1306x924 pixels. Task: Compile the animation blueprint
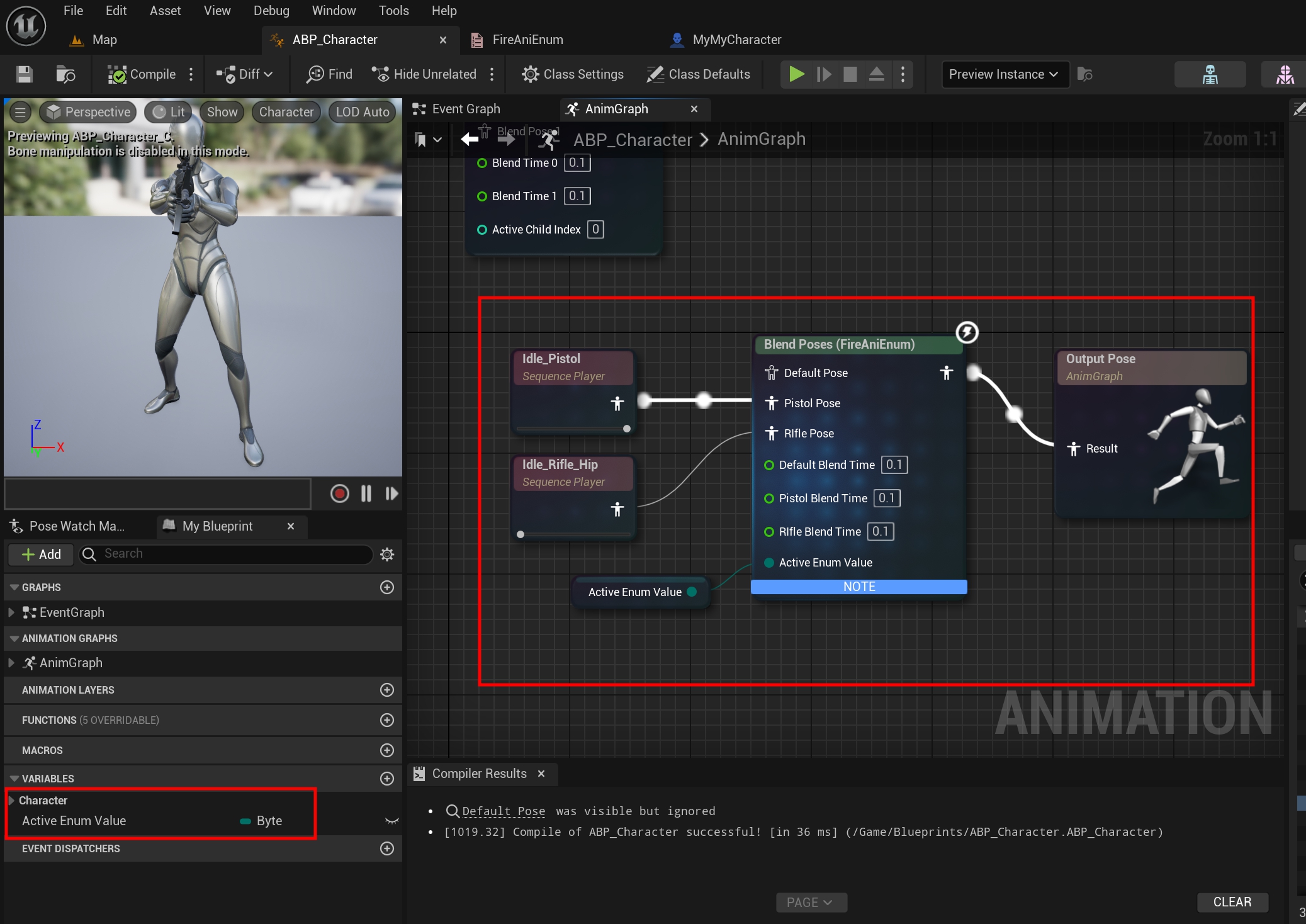coord(142,74)
